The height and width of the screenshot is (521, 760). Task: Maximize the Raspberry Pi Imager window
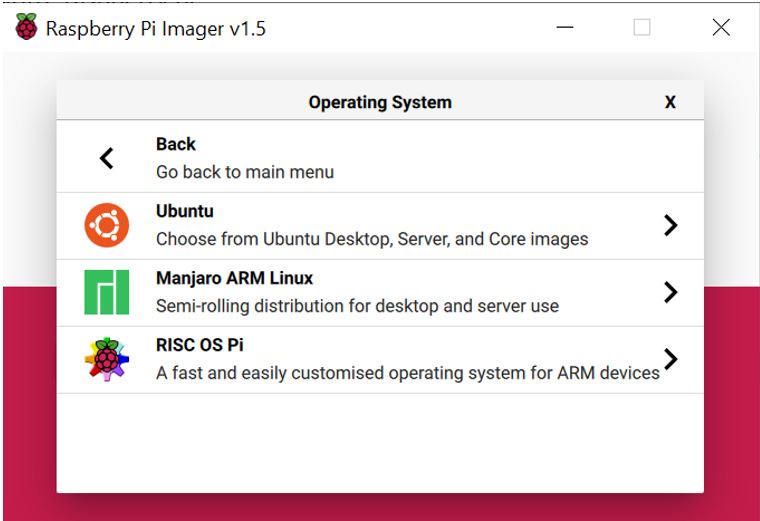(642, 28)
